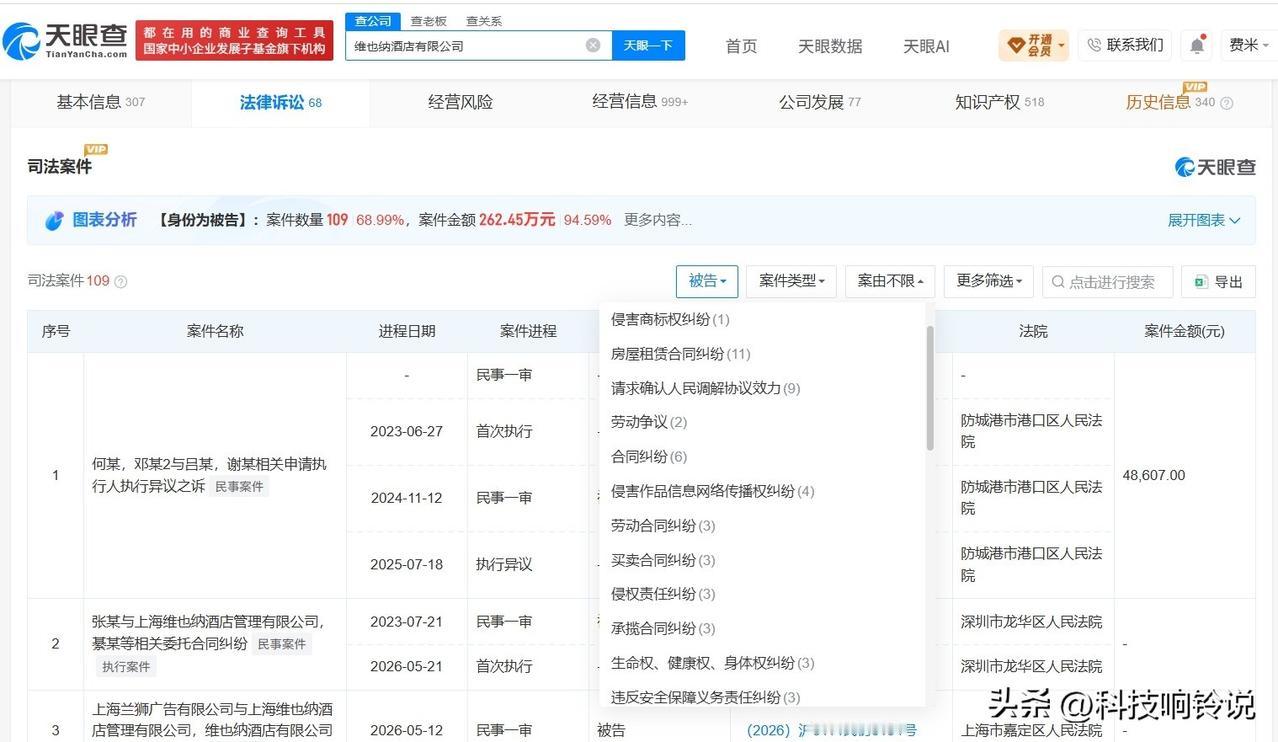
Task: Select the 查老板 search tab
Action: click(428, 21)
